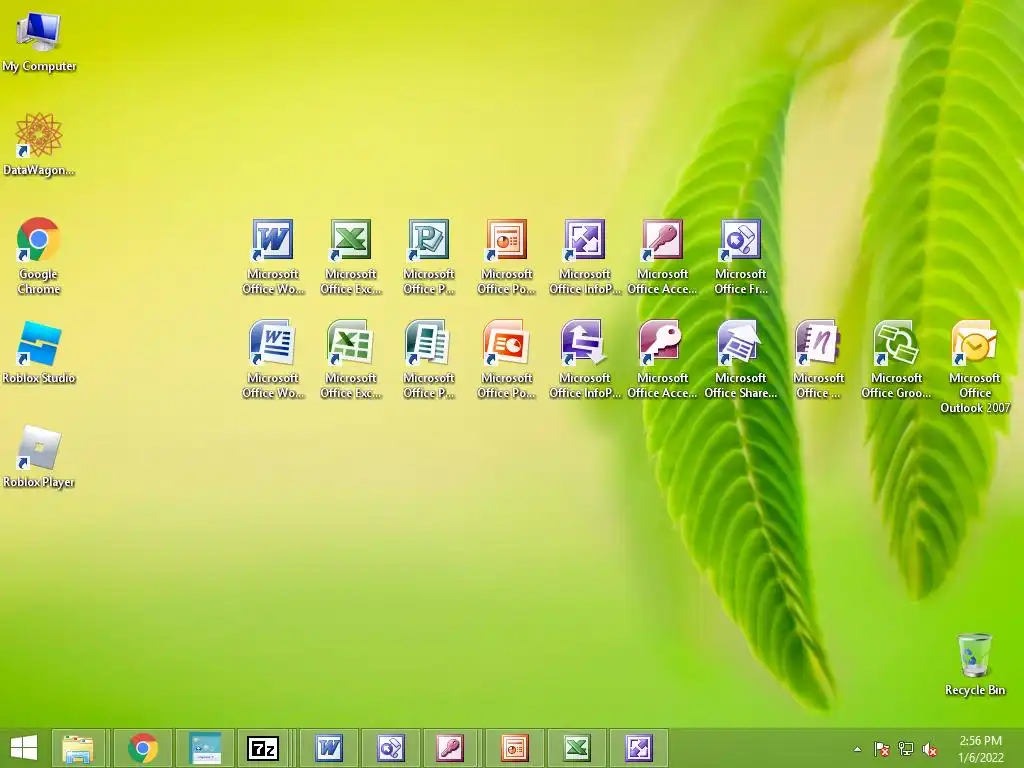Screen dimensions: 1024x768
Task: Select the Access 2007 desktop shortcut
Action: coord(663,359)
